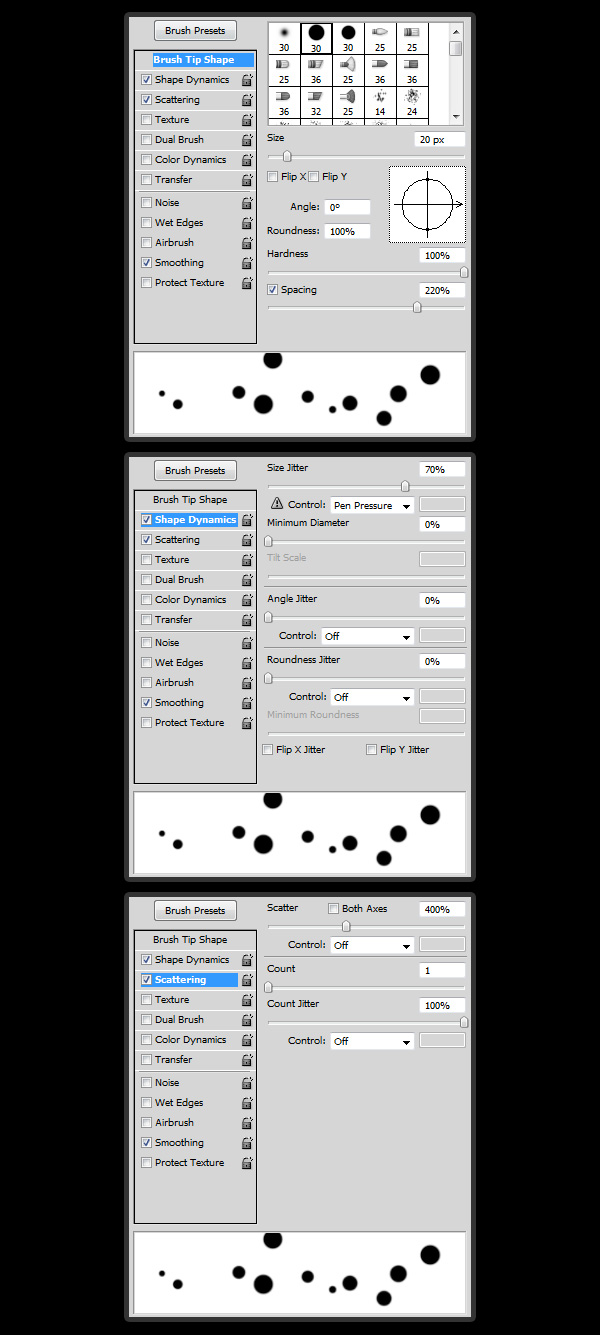
Task: Click the Size Jitter slider handle
Action: click(405, 486)
